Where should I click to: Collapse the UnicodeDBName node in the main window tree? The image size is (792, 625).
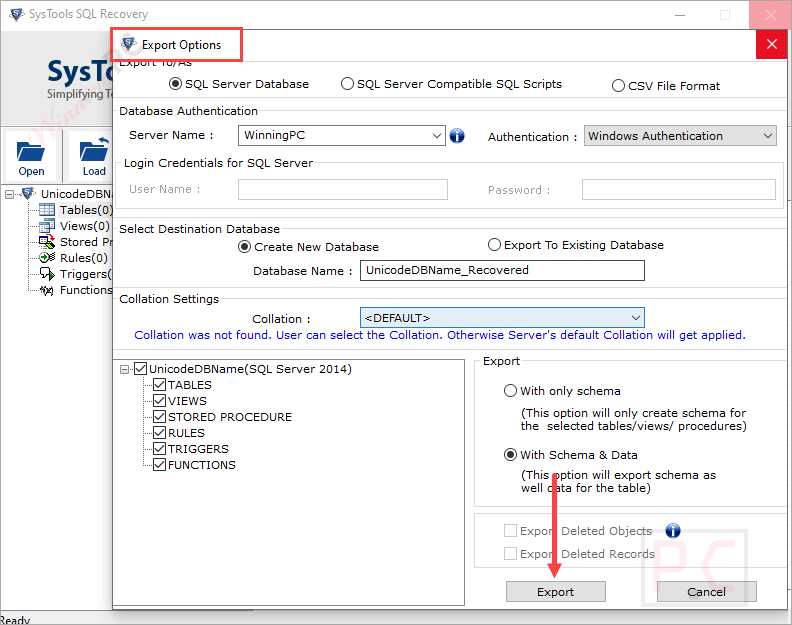point(10,195)
